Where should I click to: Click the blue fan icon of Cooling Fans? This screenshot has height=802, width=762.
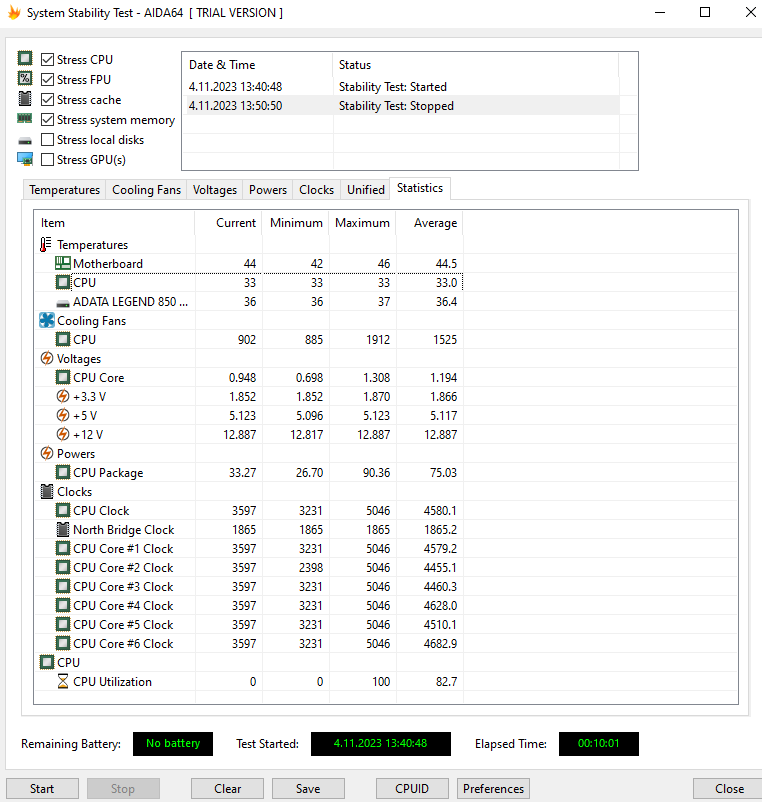(x=47, y=321)
